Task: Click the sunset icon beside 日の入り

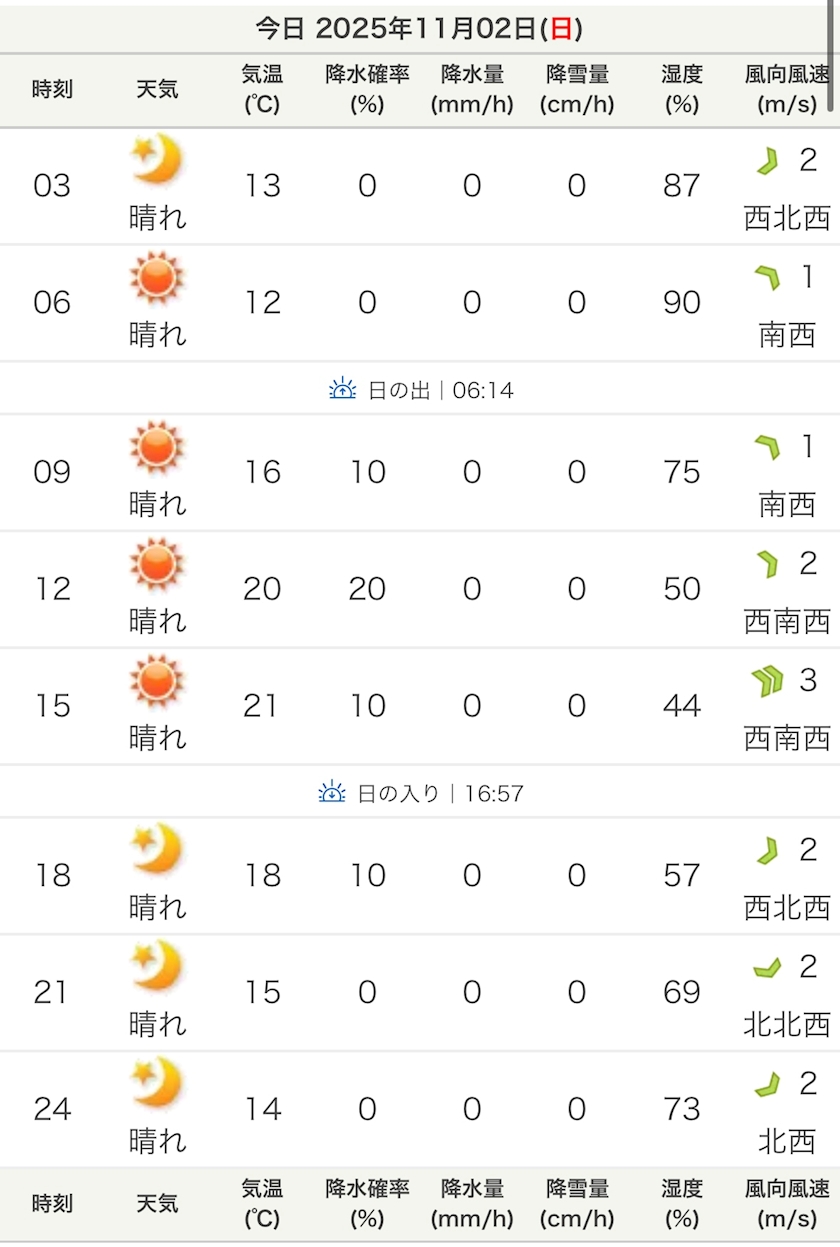Action: (x=332, y=793)
